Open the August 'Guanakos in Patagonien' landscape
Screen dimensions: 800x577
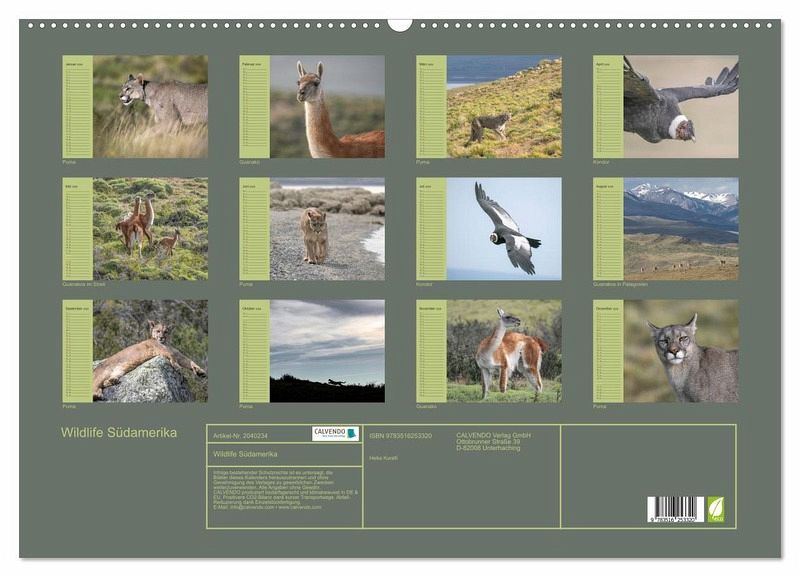[x=681, y=229]
